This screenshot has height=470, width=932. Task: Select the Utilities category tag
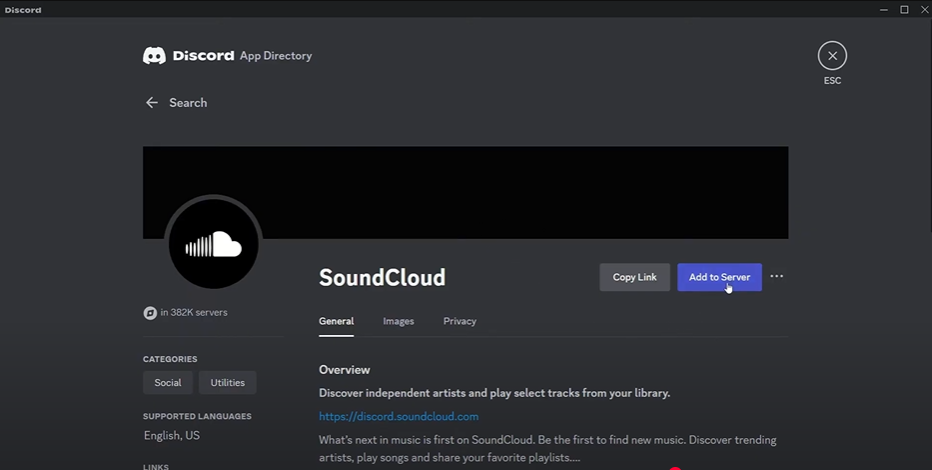228,383
